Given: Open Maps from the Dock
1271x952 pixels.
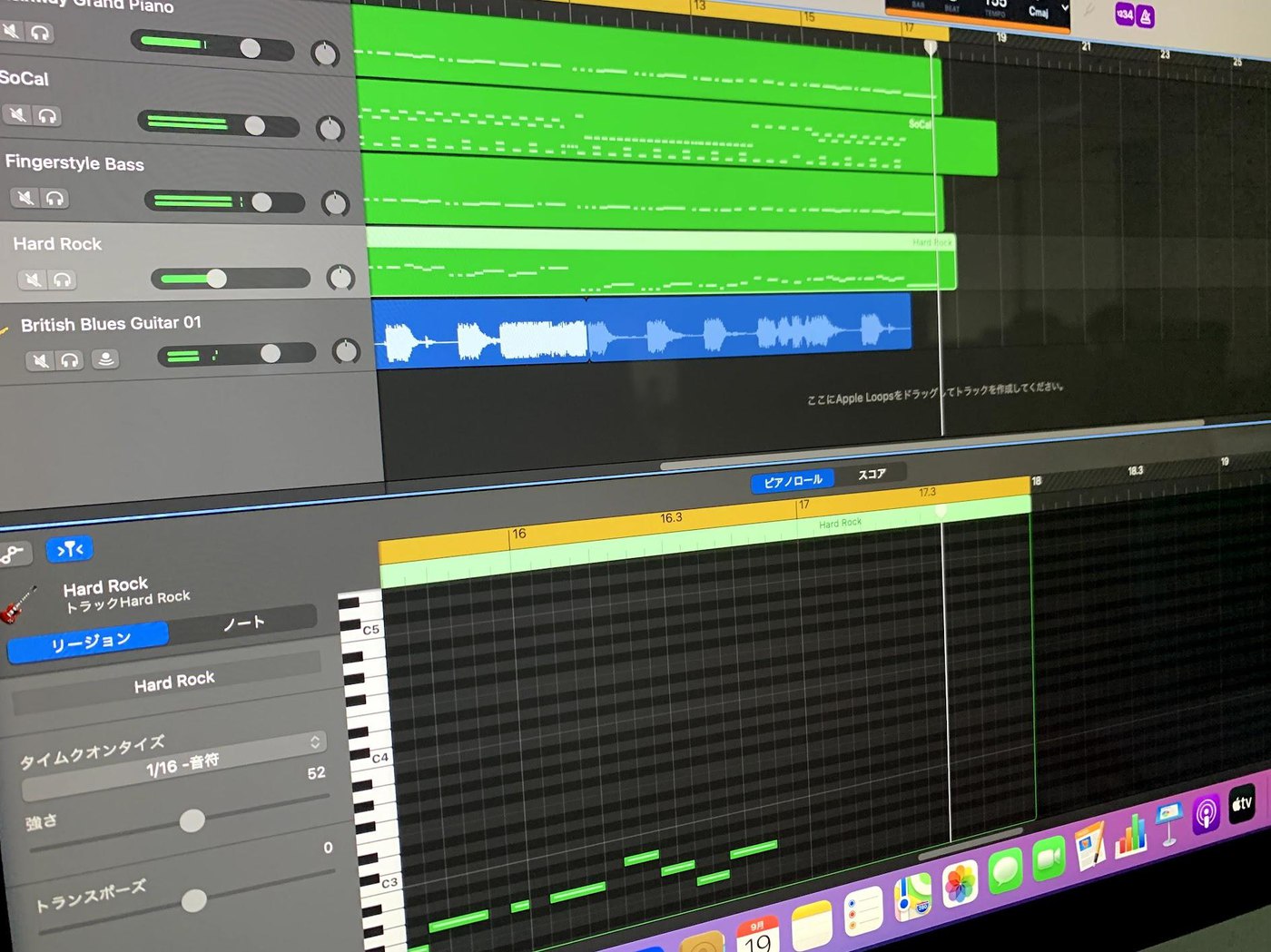Looking at the screenshot, I should [912, 897].
